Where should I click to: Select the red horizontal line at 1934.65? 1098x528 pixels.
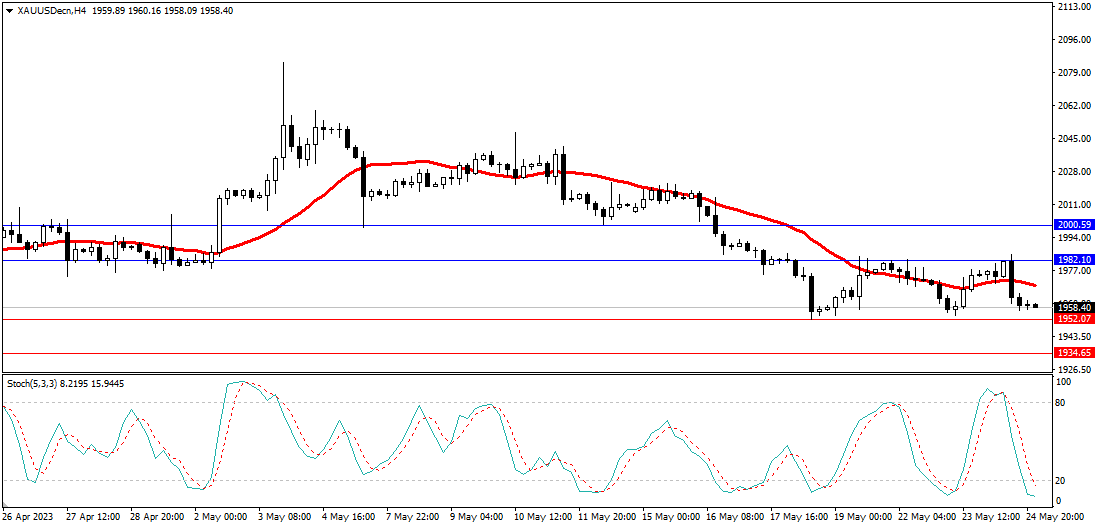click(527, 354)
